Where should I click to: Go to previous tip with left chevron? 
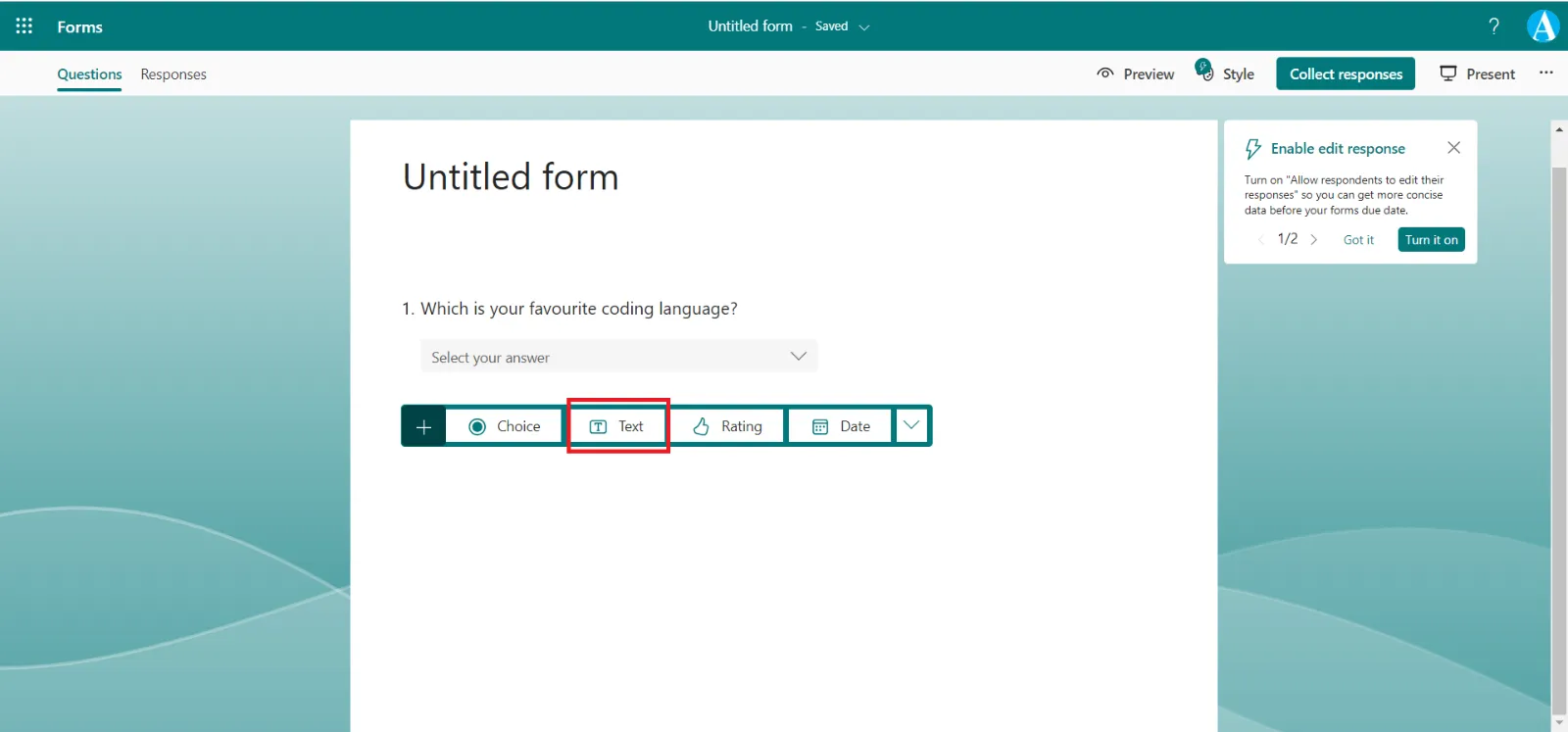click(x=1260, y=239)
